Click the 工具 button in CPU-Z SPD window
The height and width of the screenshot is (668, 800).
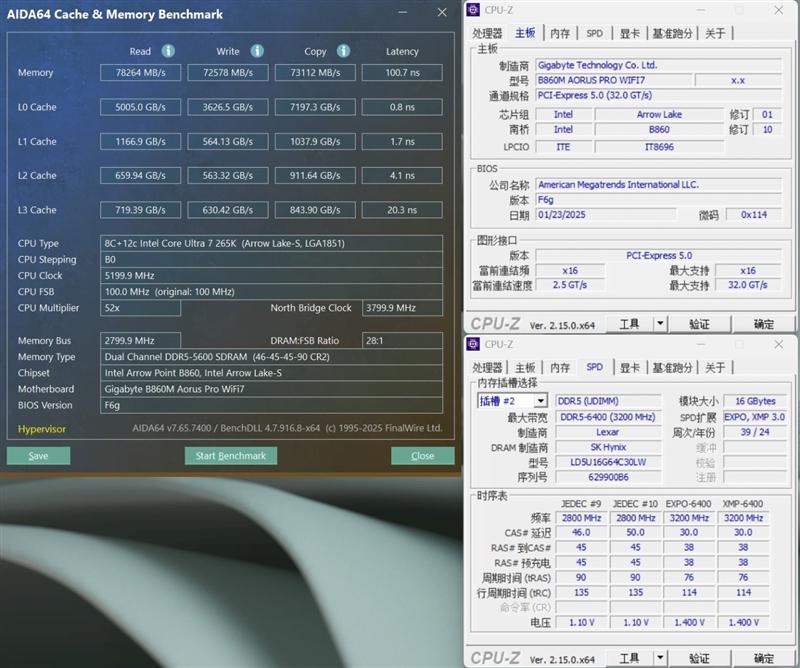coord(629,658)
